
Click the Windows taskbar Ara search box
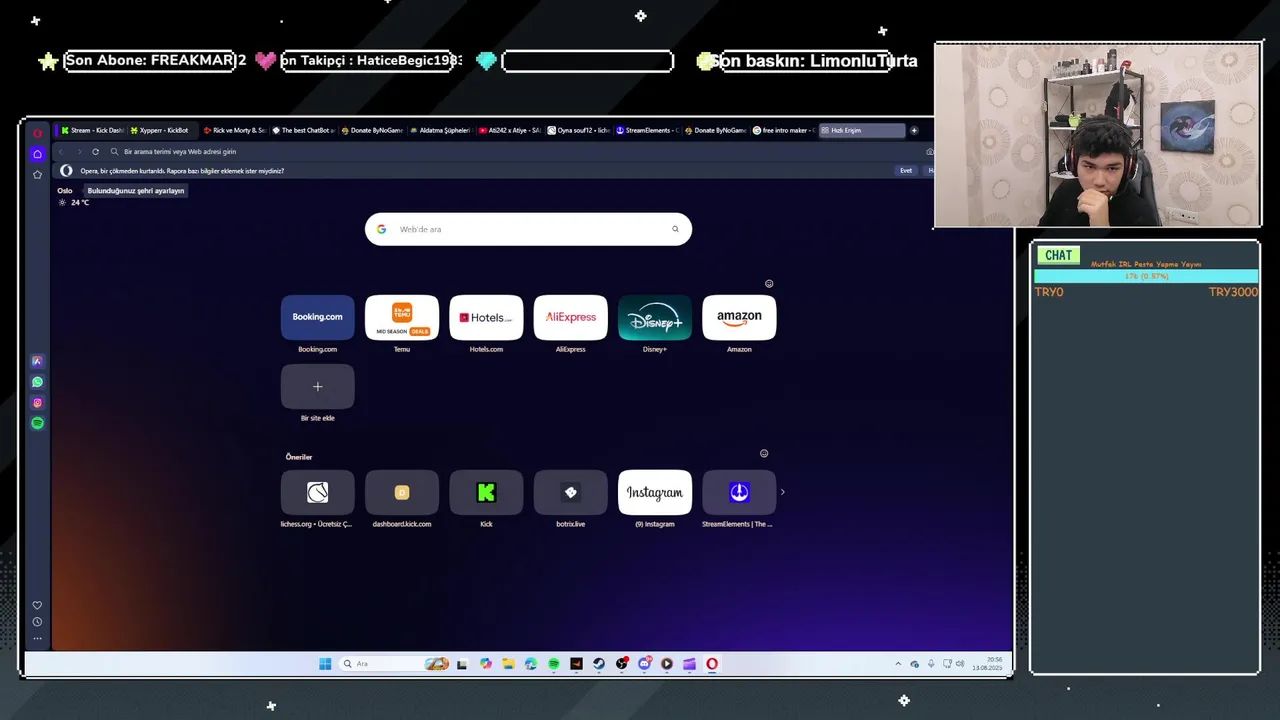(393, 664)
